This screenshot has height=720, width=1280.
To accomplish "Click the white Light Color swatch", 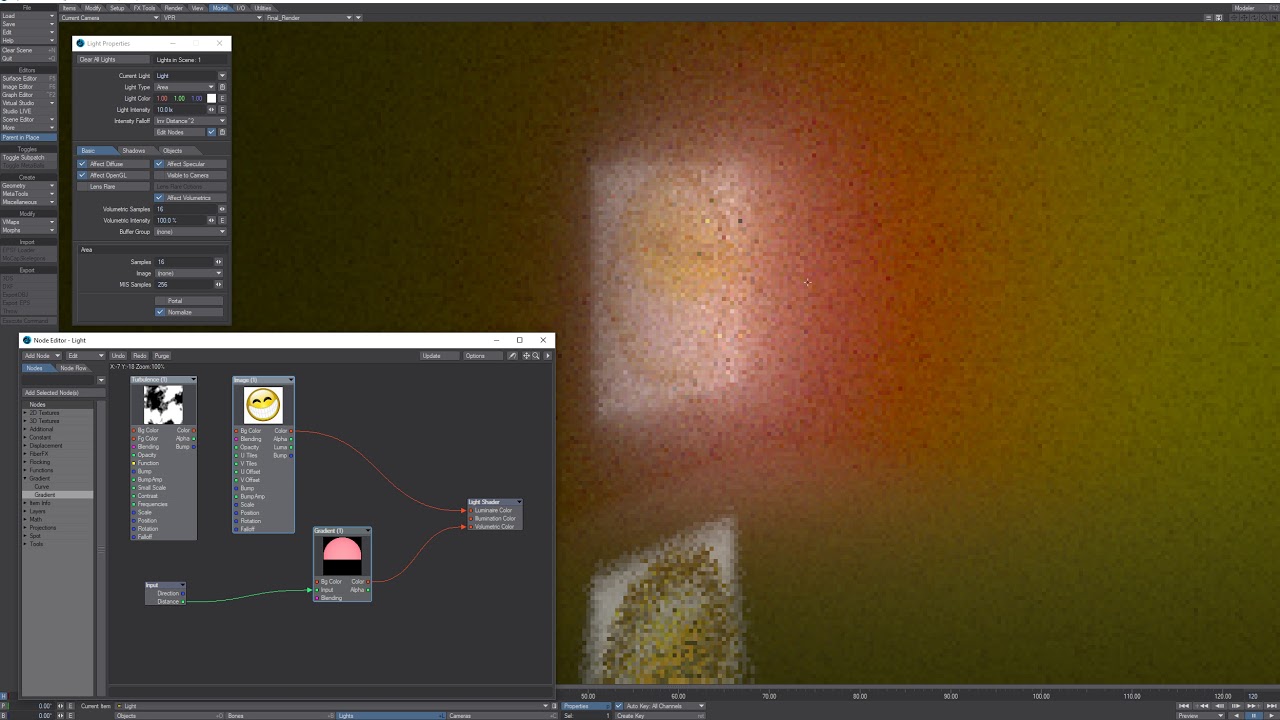I will tap(211, 98).
